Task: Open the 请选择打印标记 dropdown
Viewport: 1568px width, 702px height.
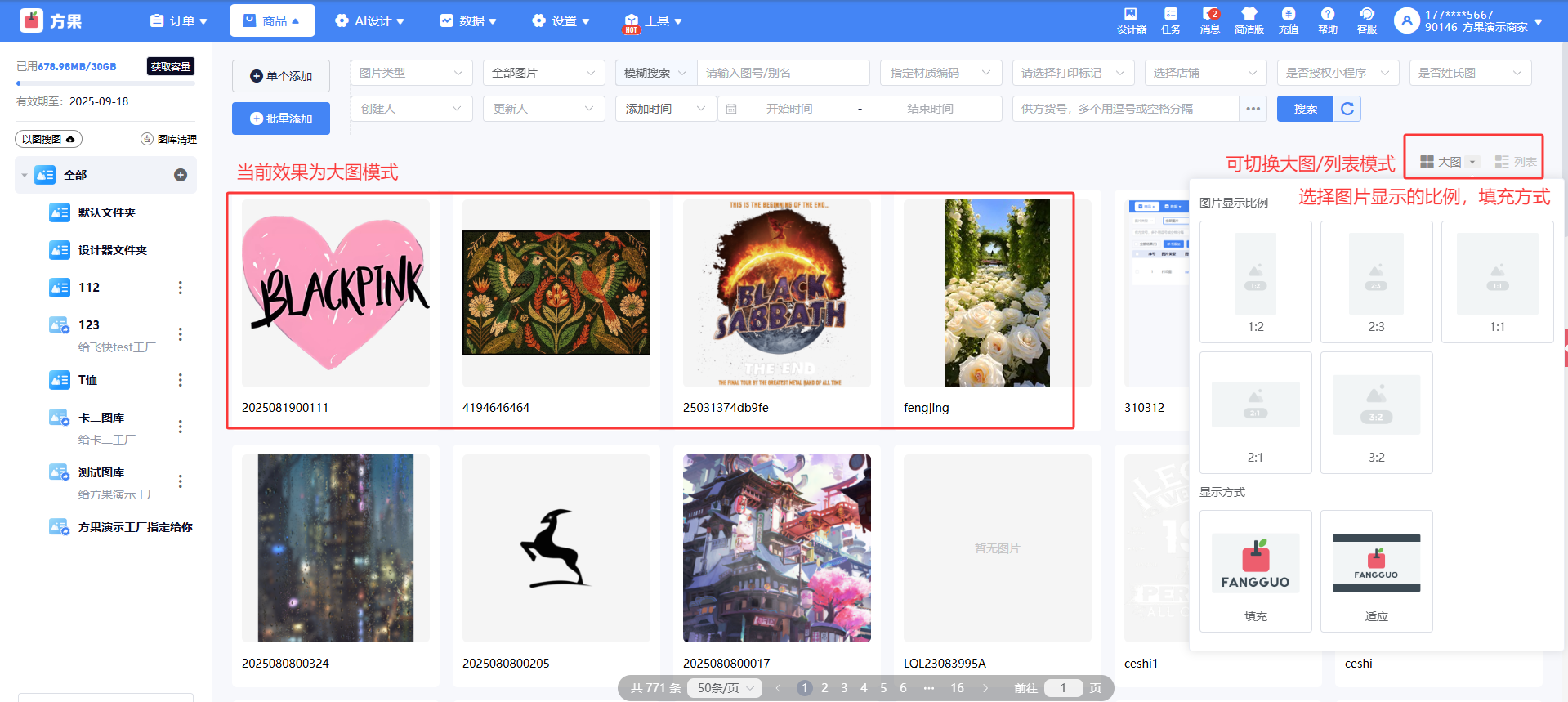Action: (1074, 73)
